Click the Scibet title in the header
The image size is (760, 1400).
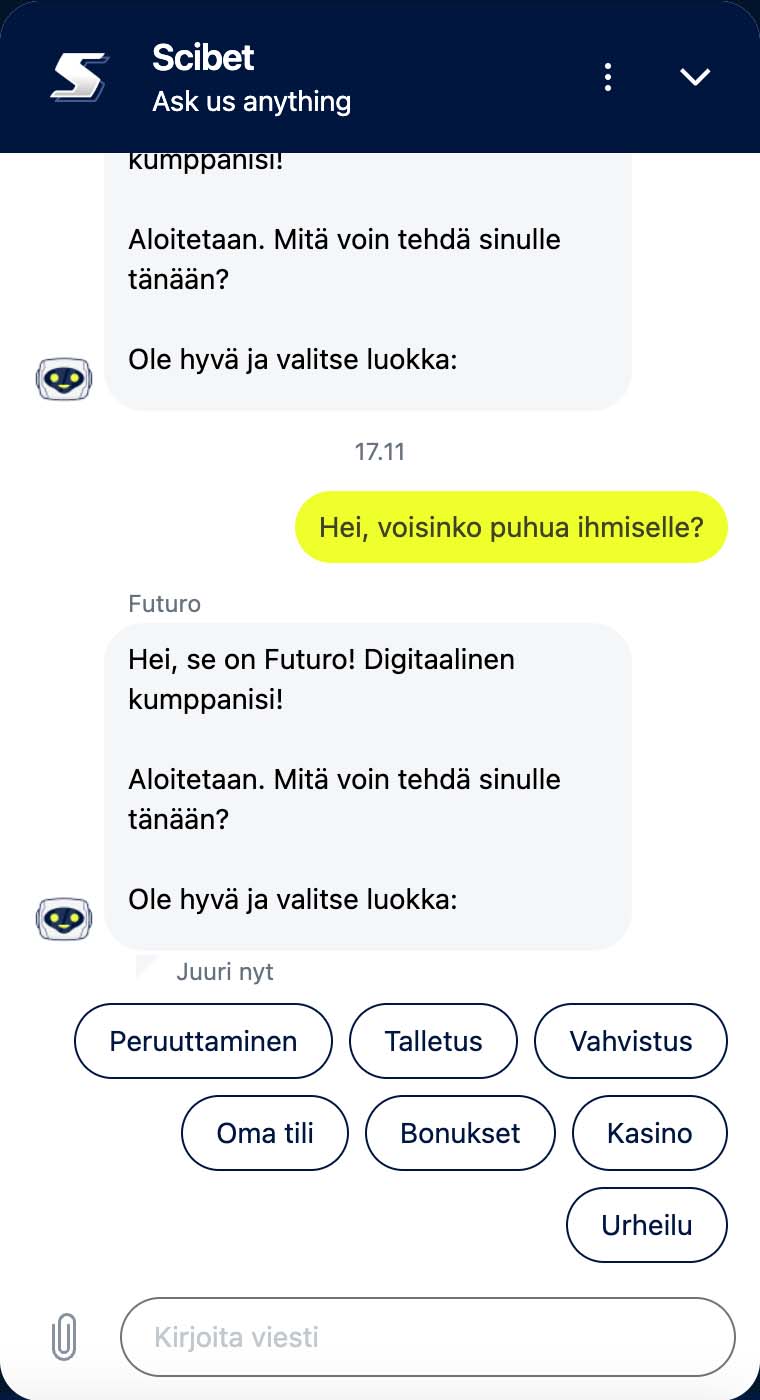point(203,58)
